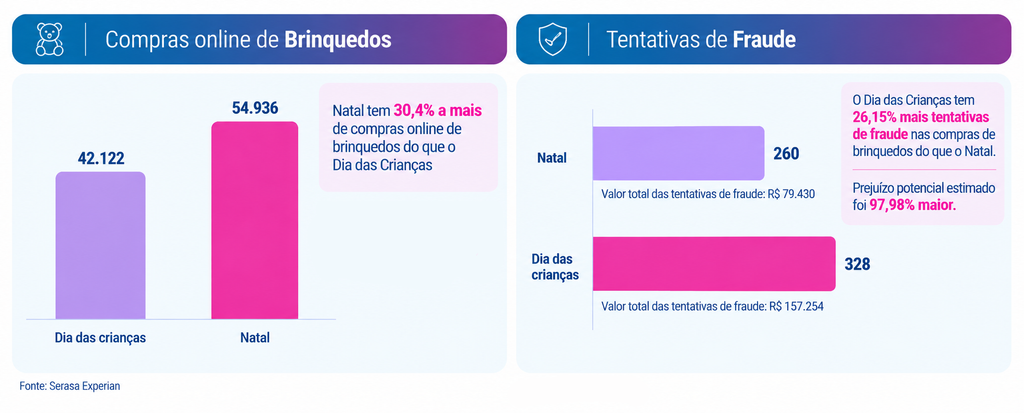This screenshot has width=1024, height=413.
Task: Click the purple Natal horizontal fraud bar
Action: (x=678, y=153)
